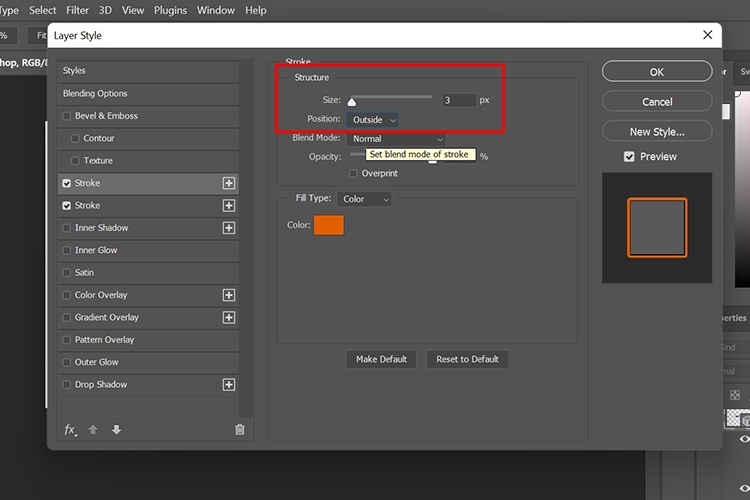Open the Position dropdown set to Outside

pyautogui.click(x=373, y=120)
